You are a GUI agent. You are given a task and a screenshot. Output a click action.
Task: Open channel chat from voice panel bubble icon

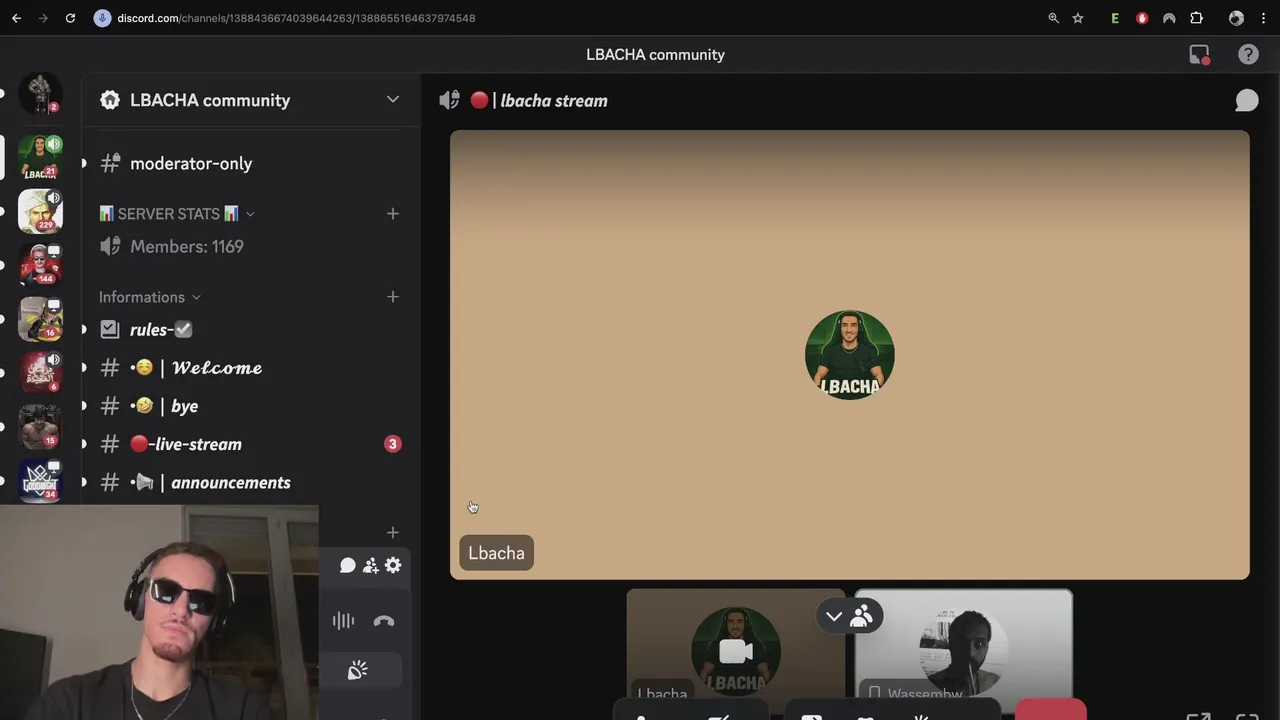[347, 565]
